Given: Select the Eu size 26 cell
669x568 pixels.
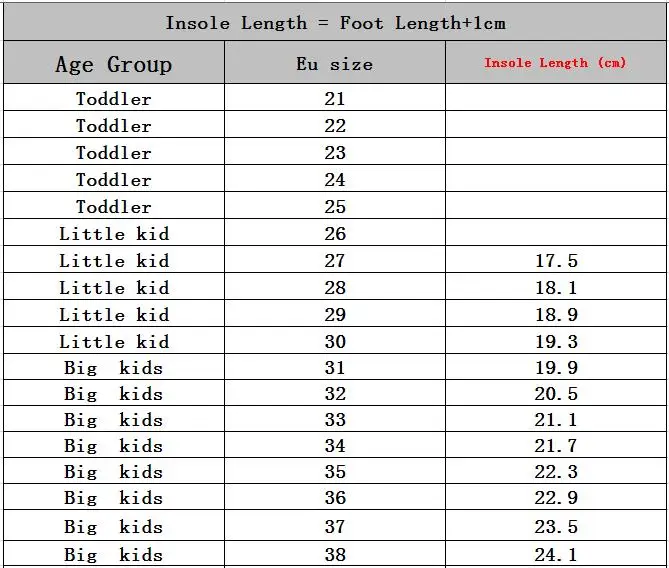Looking at the screenshot, I should point(335,234).
